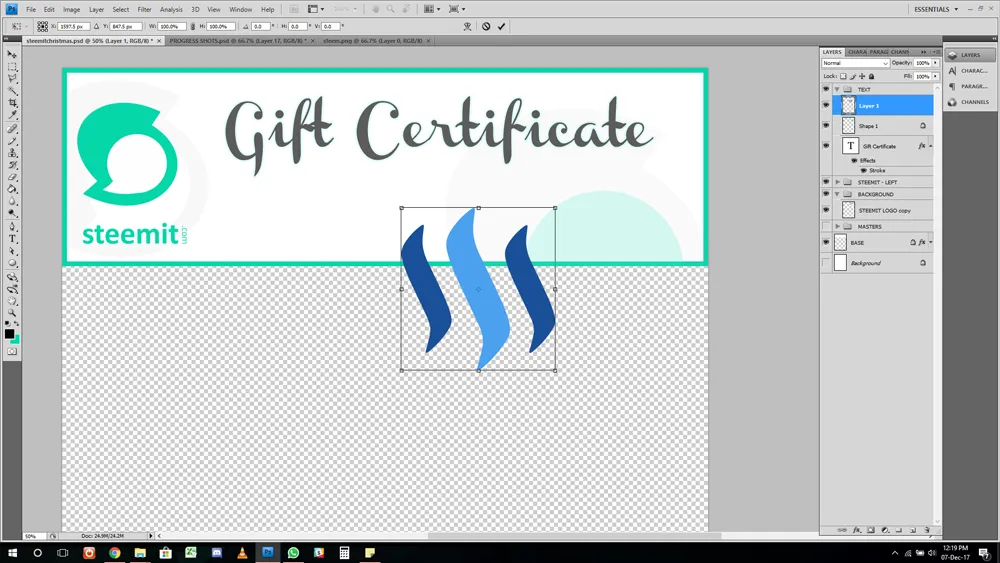
Task: Click the W width percentage field
Action: 171,27
